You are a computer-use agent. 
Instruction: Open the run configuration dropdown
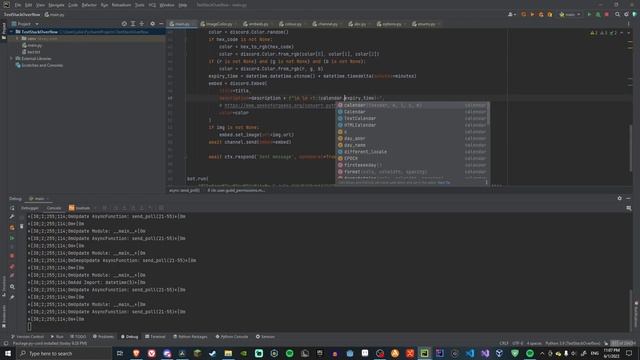[570, 14]
